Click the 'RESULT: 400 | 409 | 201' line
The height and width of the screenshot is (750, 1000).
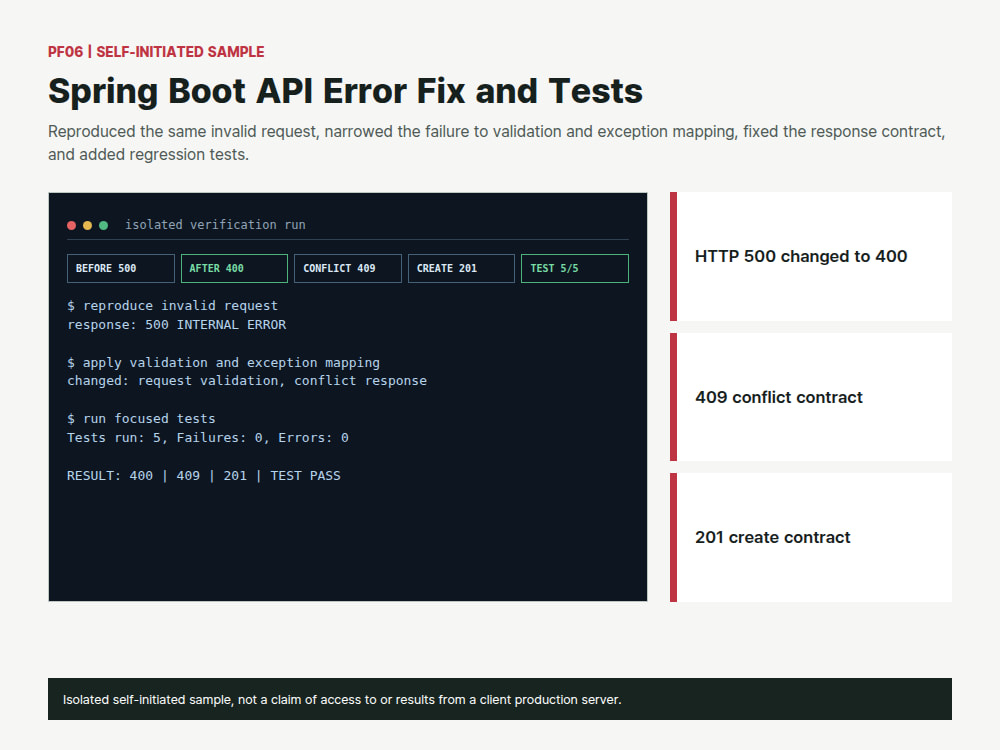point(203,476)
